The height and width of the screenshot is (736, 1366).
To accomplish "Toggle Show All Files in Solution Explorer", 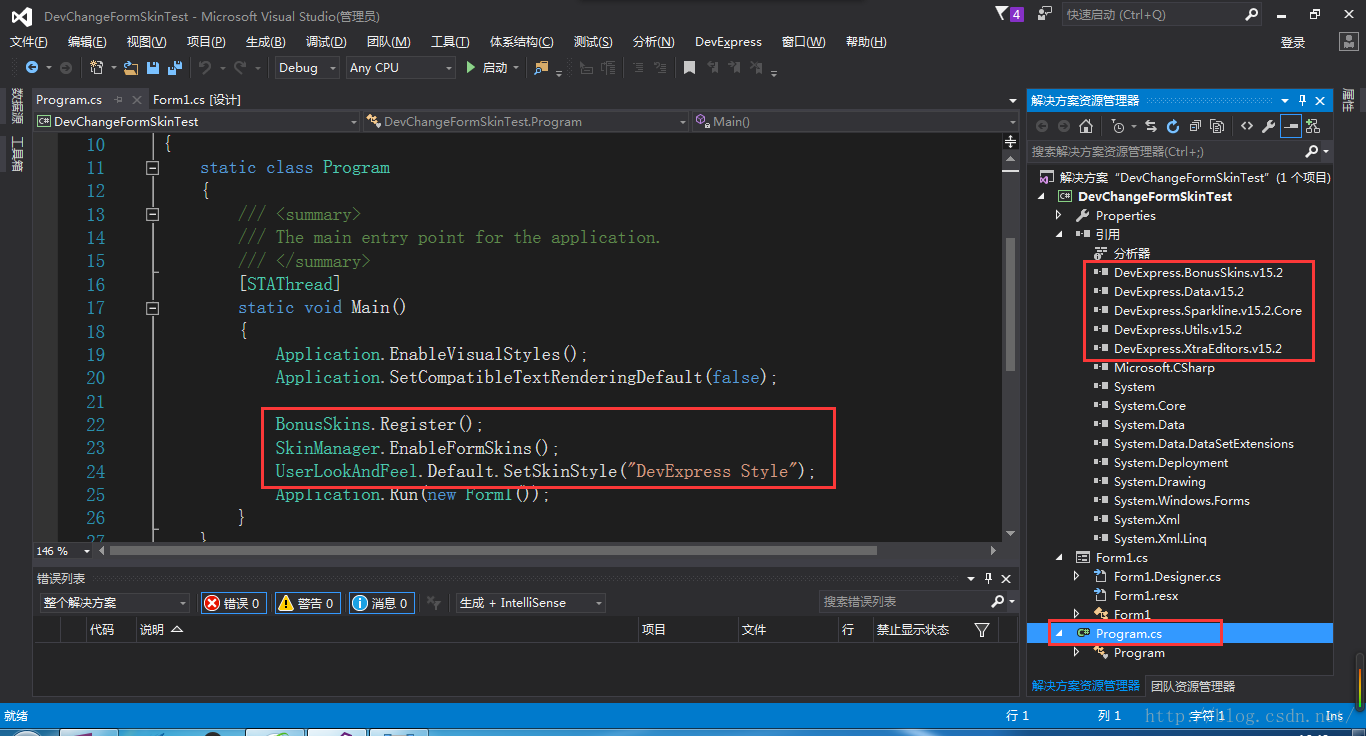I will point(1217,126).
